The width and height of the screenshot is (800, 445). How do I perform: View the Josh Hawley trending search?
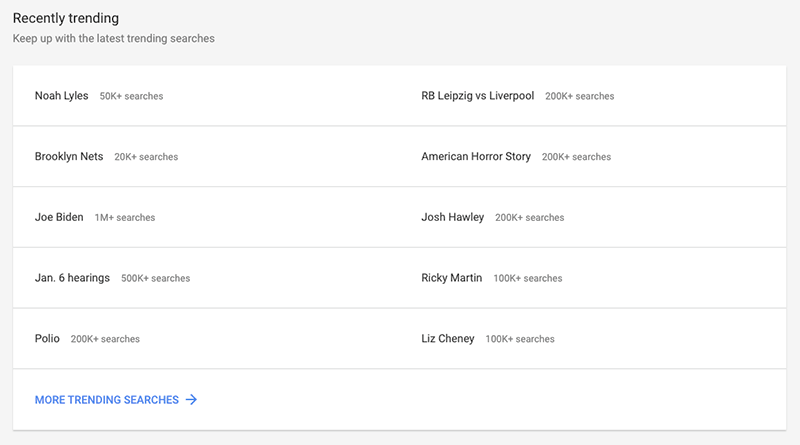[x=453, y=217]
